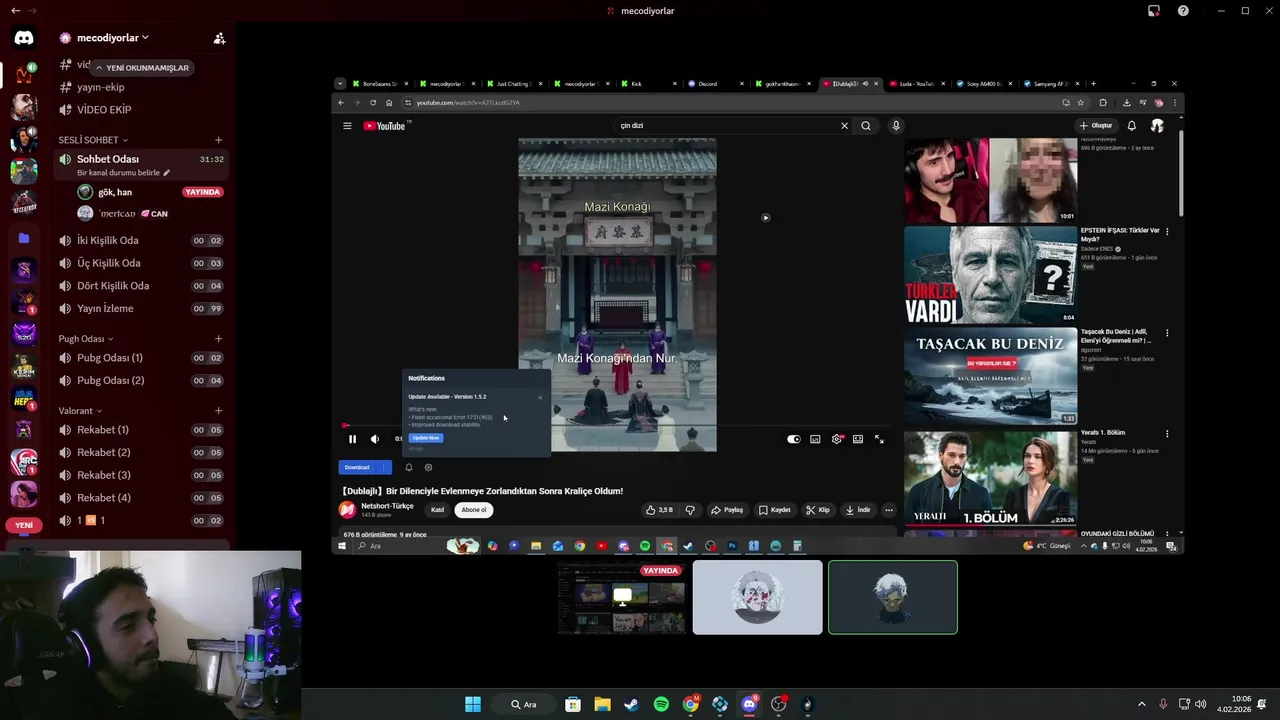This screenshot has height=720, width=1280.
Task: Click Paylaş share button
Action: click(727, 510)
